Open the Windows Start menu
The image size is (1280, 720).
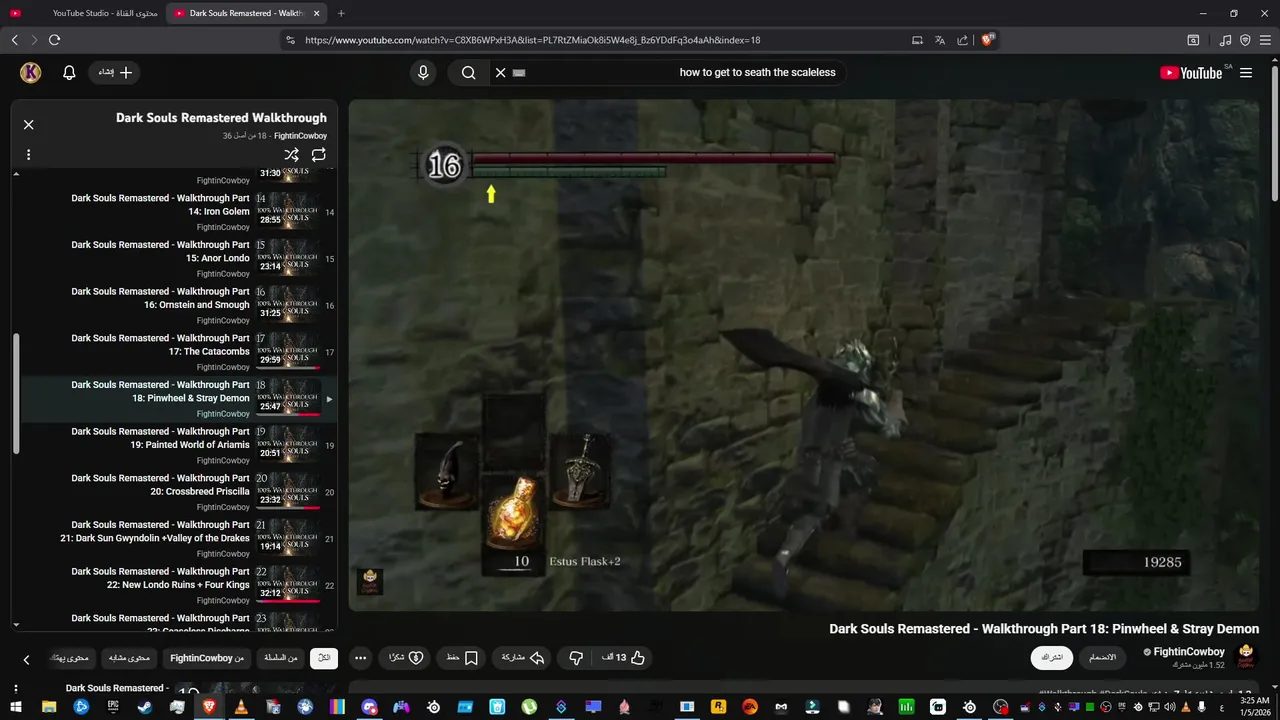17,707
